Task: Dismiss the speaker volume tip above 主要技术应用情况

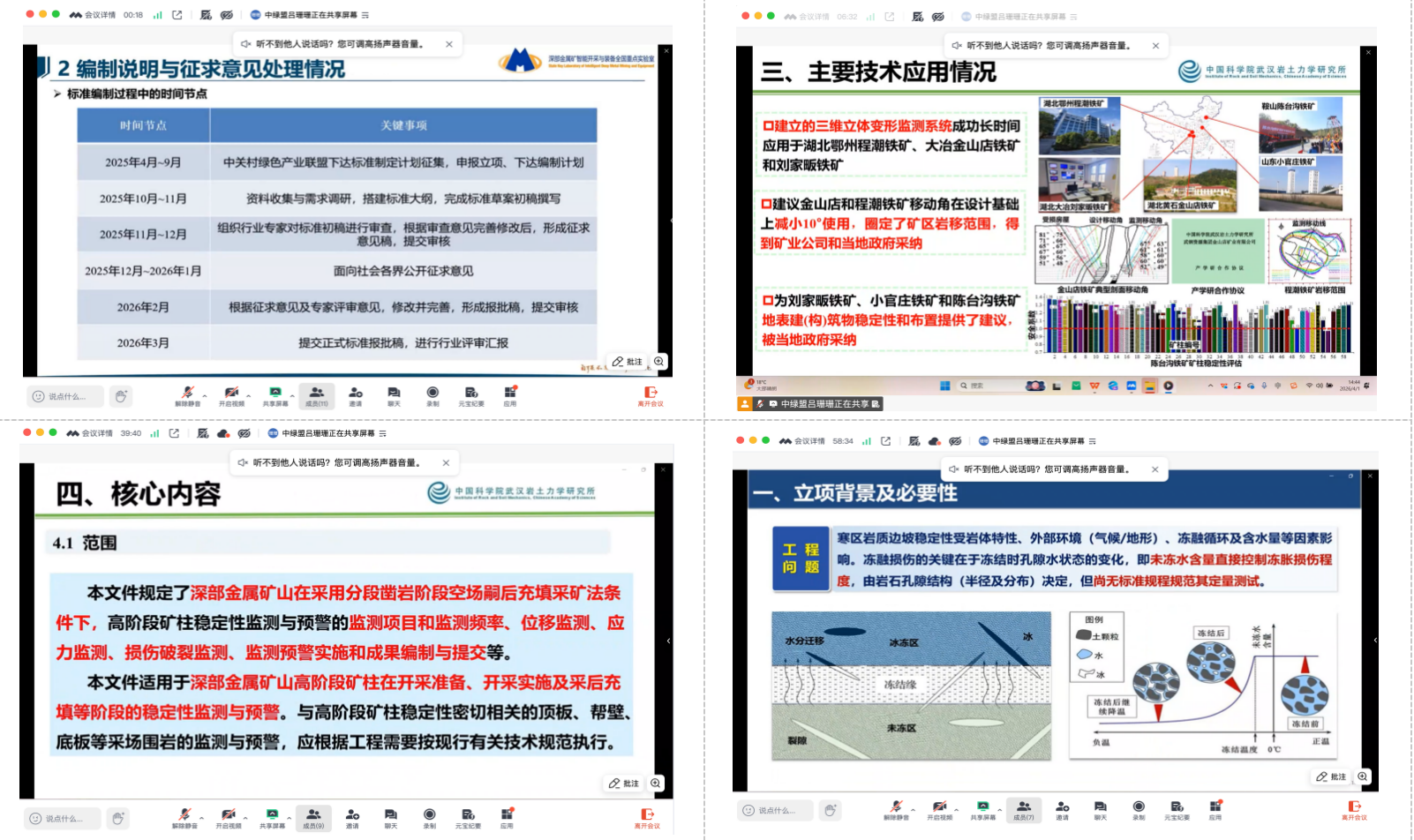Action: tap(1155, 46)
